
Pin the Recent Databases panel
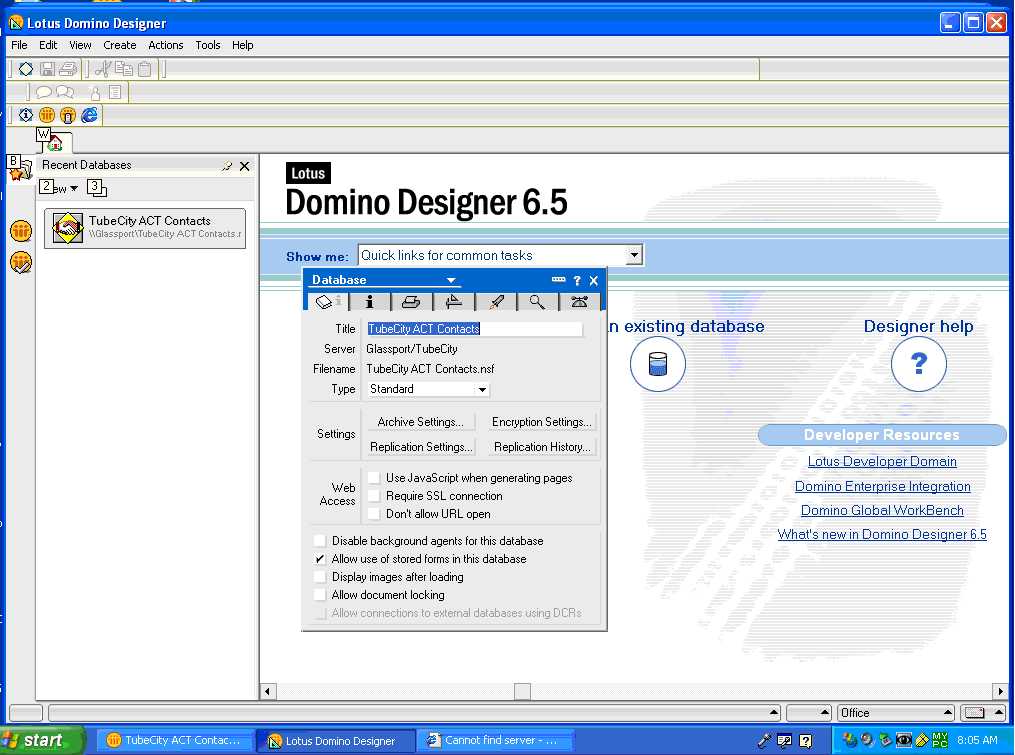coord(227,166)
